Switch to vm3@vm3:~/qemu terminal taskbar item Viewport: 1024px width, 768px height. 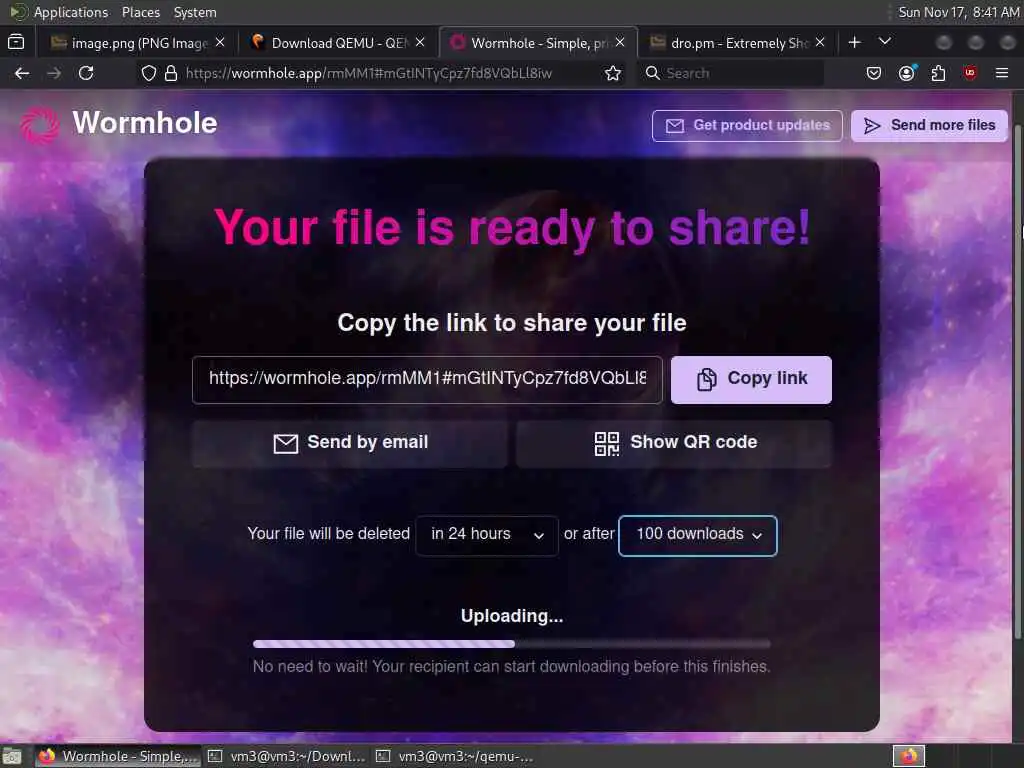click(x=455, y=756)
